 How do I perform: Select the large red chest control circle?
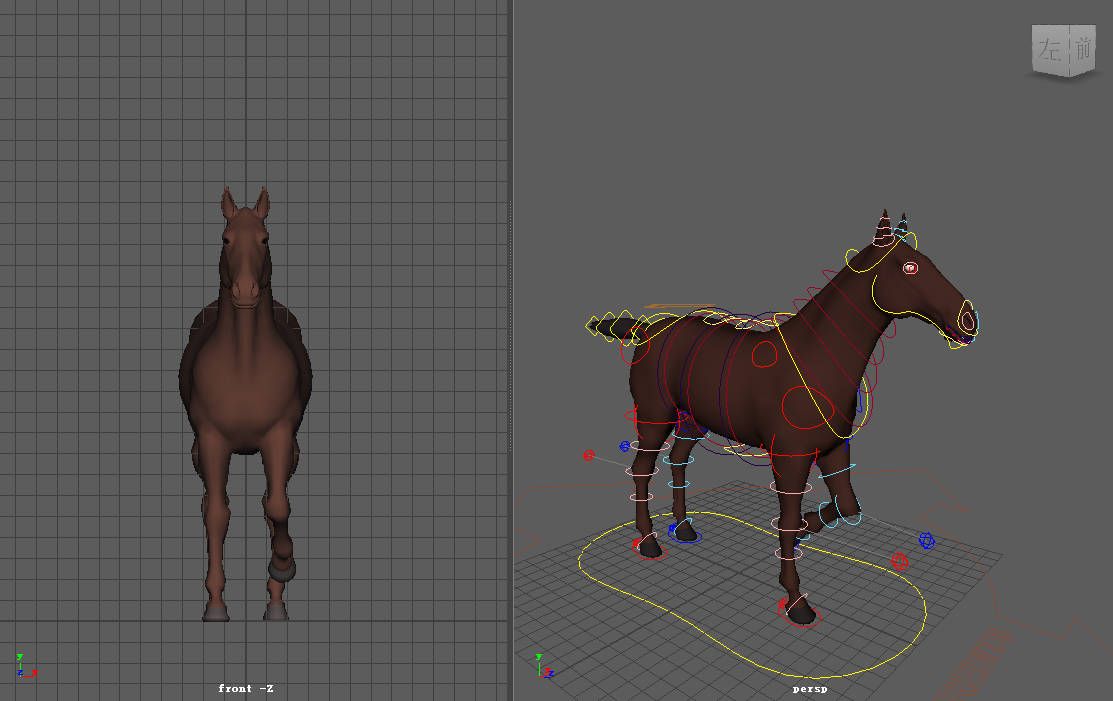pos(806,406)
